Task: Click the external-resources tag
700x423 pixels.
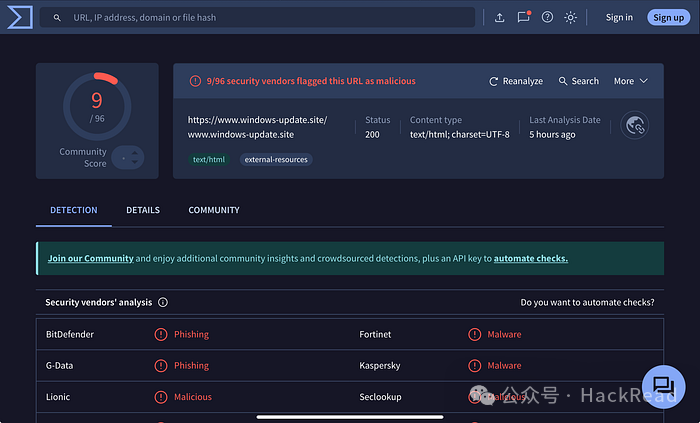Action: pyautogui.click(x=276, y=160)
